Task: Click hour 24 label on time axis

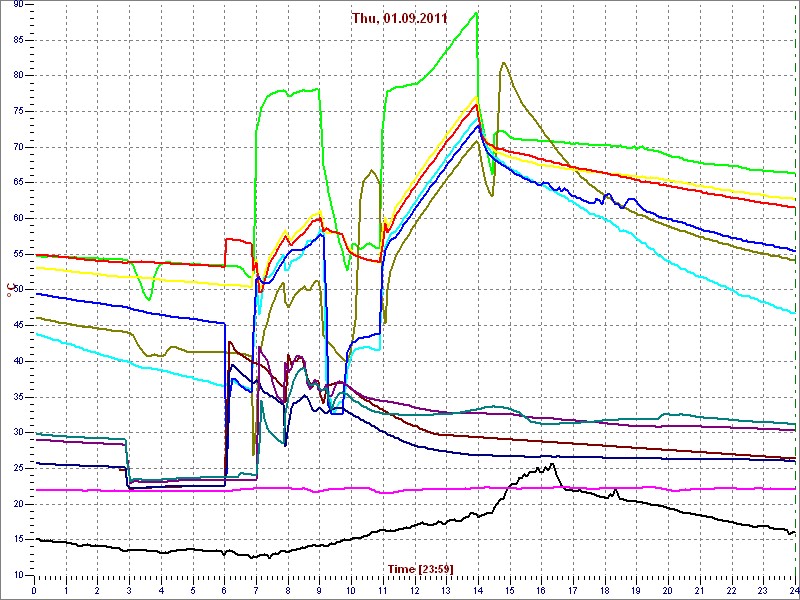Action: coord(793,589)
